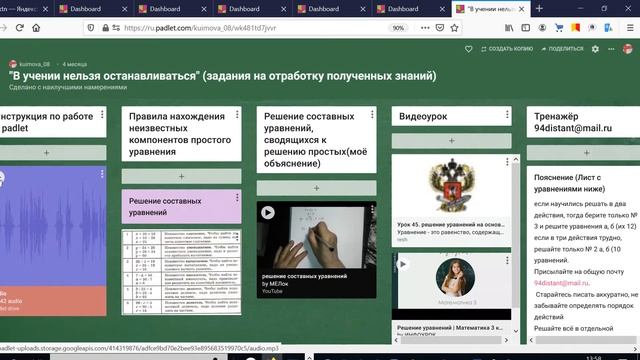Switch to the second Dashboard tab

tap(164, 9)
